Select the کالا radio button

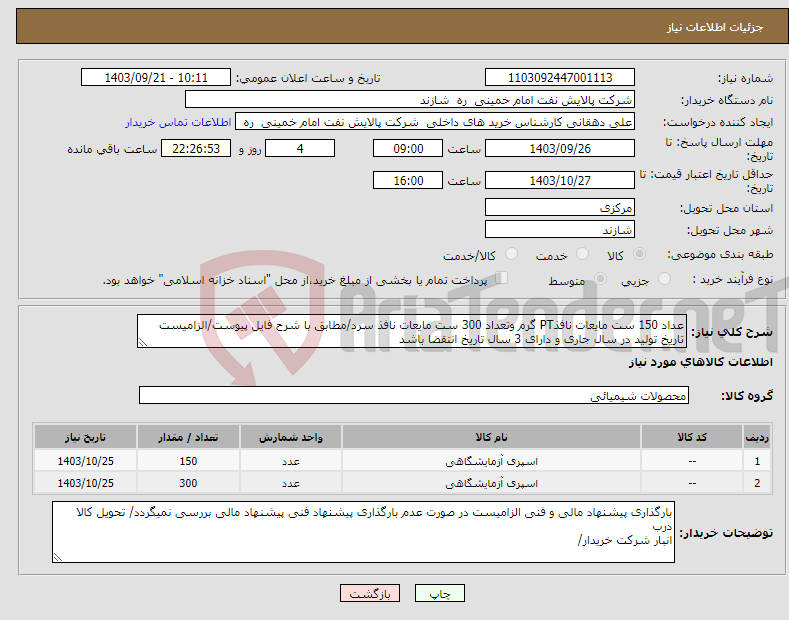639,254
